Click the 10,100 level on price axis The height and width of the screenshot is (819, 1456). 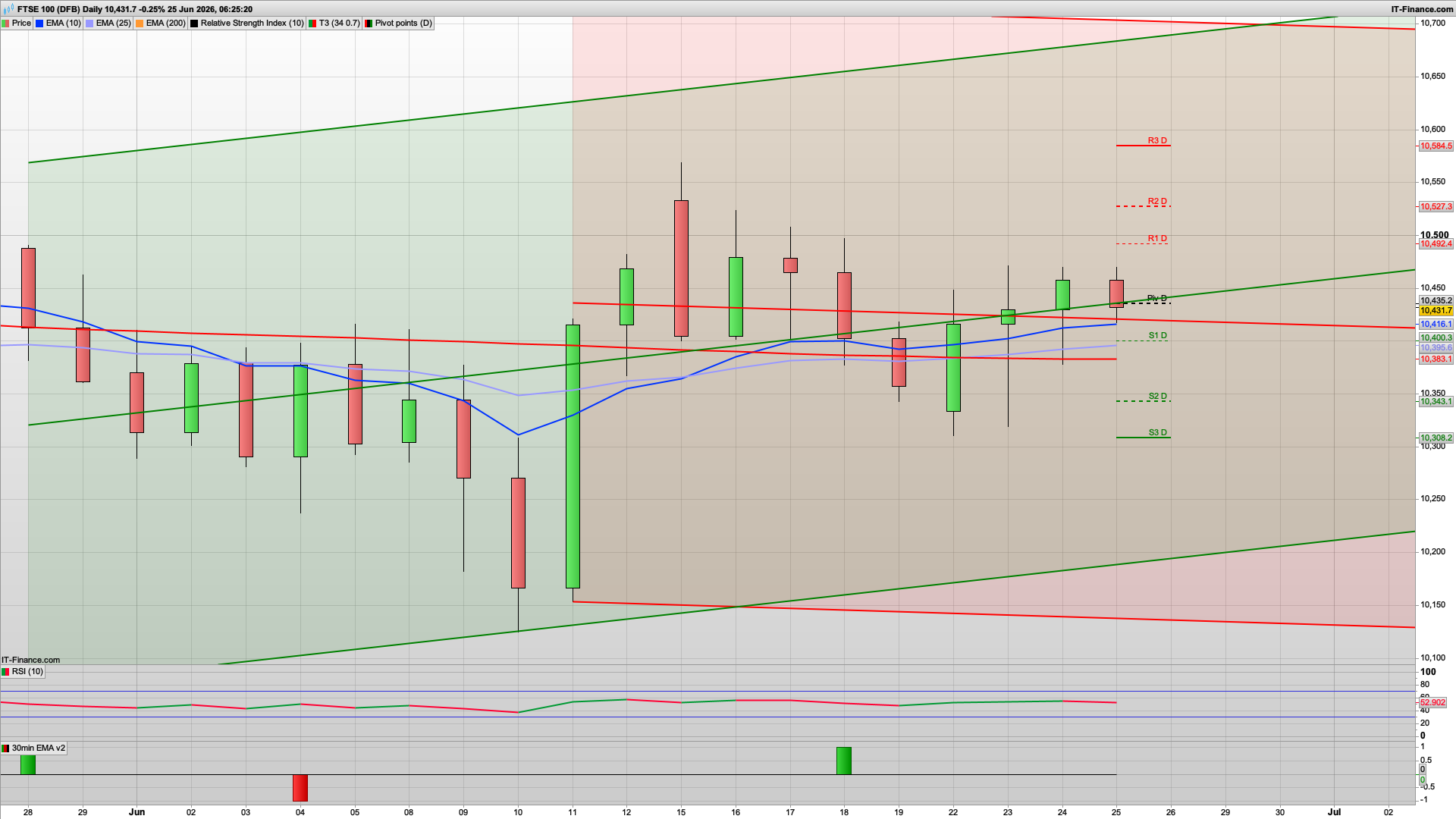1433,657
